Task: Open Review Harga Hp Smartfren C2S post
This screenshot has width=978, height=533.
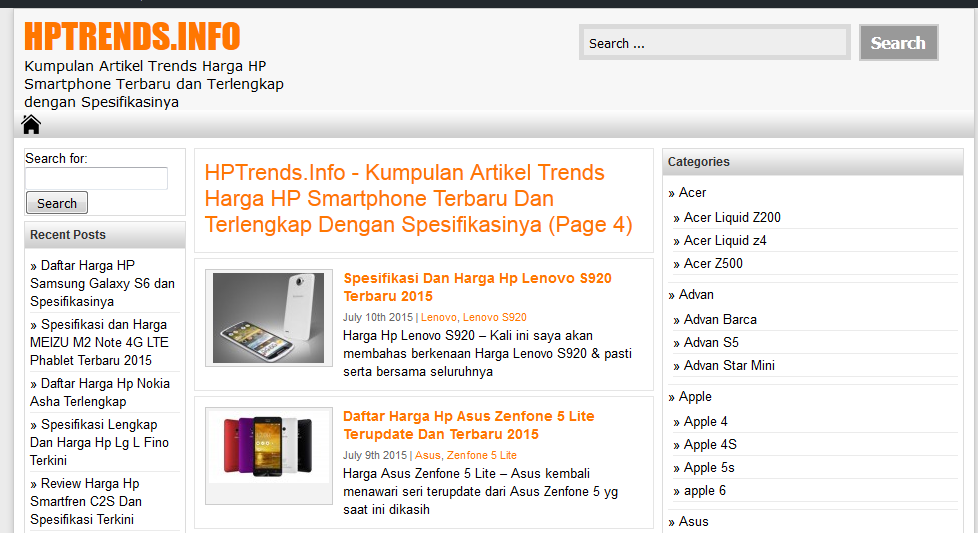Action: [x=86, y=501]
